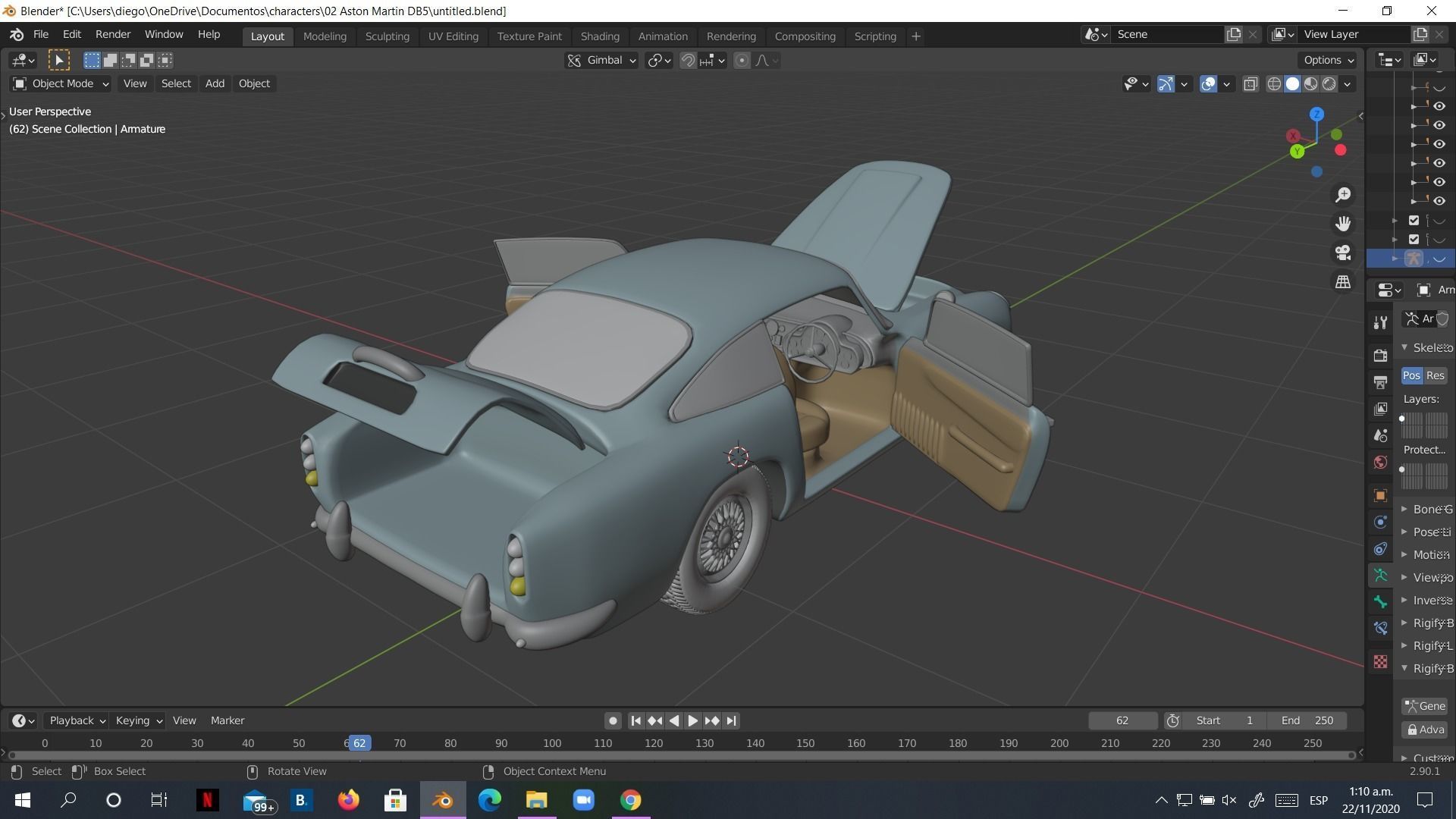Open the Render properties tab
1456x819 pixels.
point(1380,356)
